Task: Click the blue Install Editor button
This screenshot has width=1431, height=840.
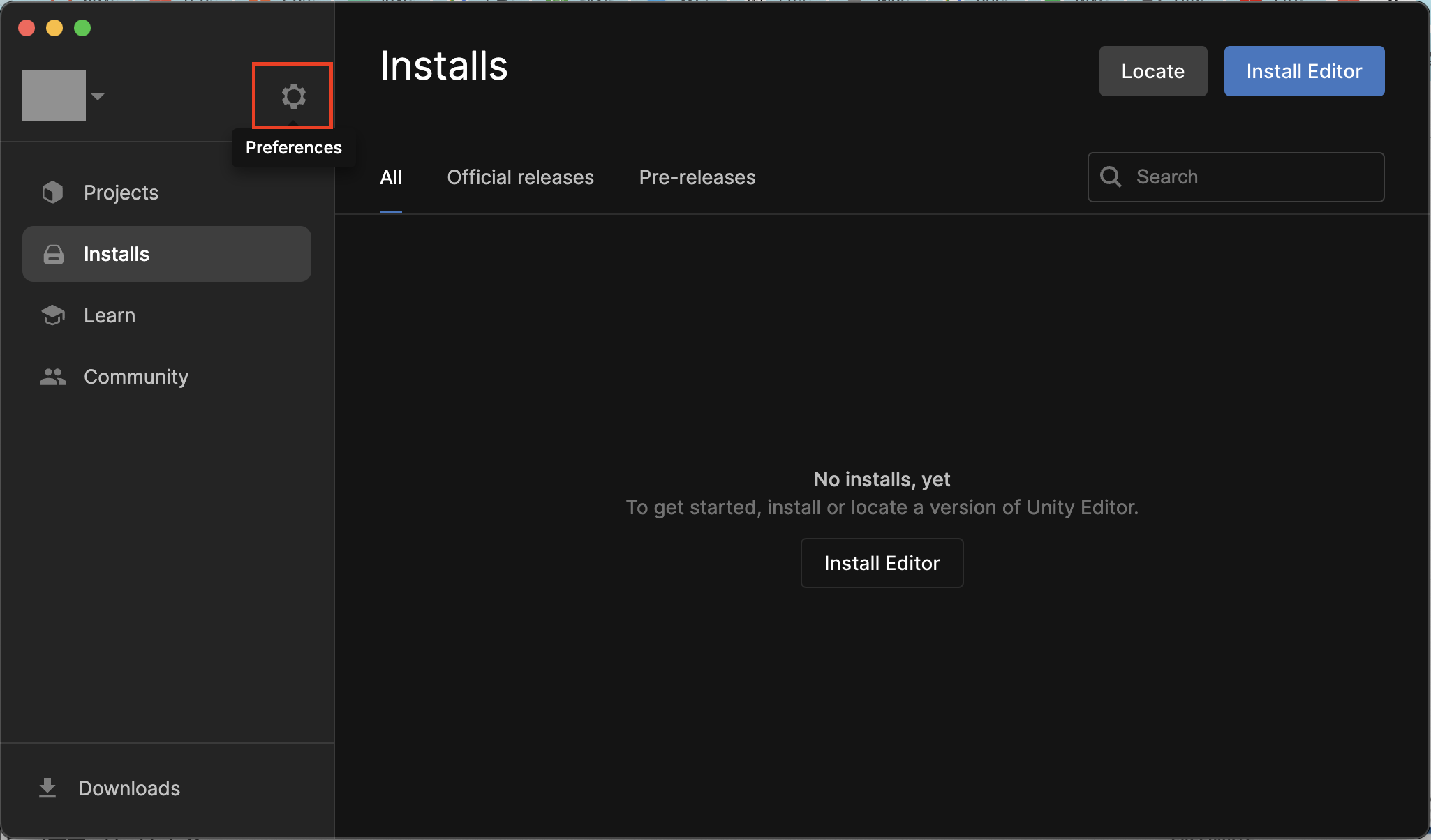Action: pos(1304,71)
